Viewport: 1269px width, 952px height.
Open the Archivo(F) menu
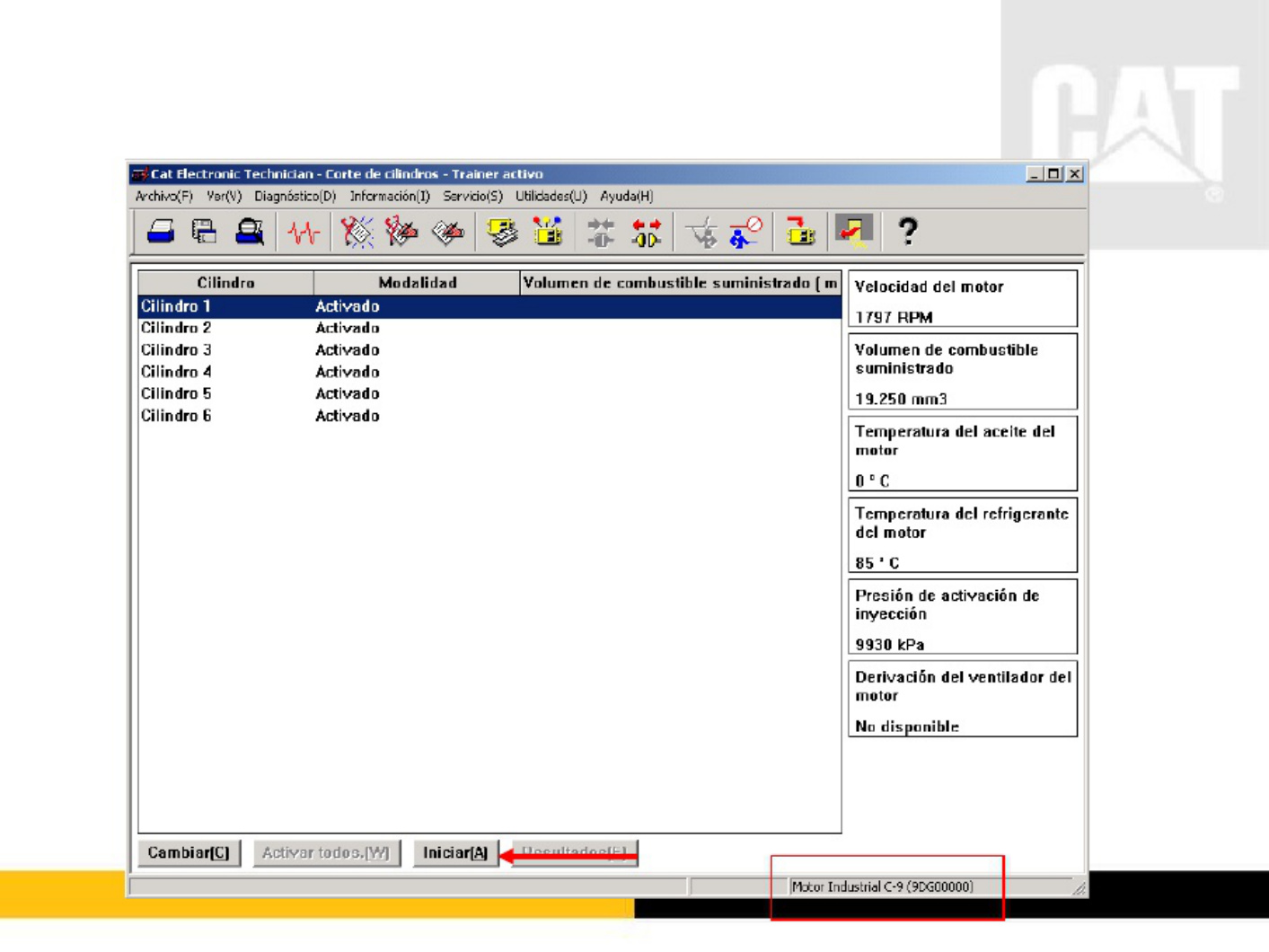coord(163,196)
